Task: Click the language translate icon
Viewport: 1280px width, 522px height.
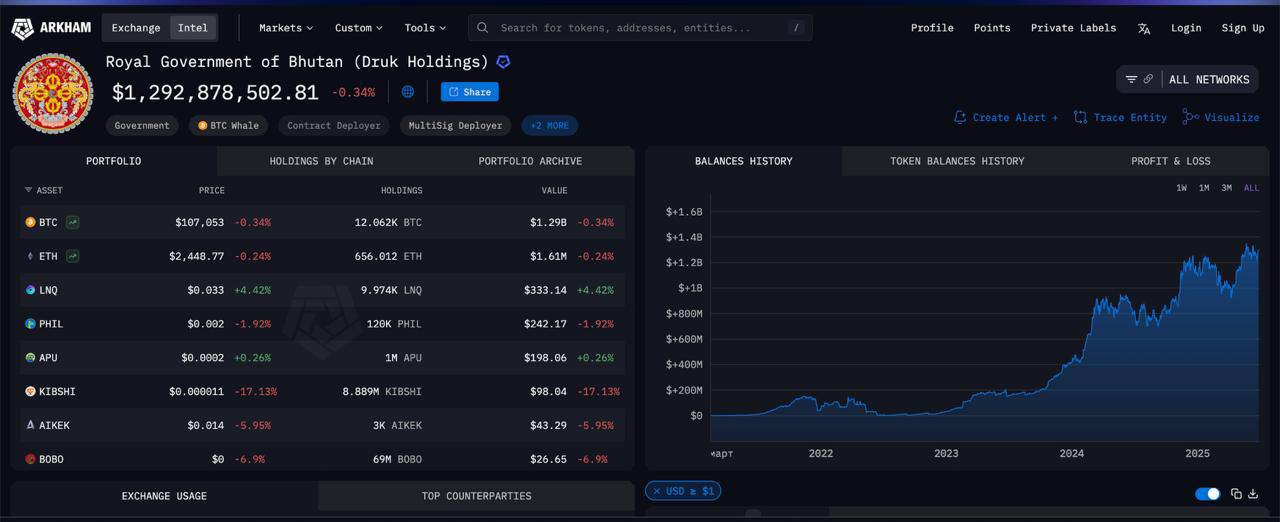Action: coord(1144,28)
